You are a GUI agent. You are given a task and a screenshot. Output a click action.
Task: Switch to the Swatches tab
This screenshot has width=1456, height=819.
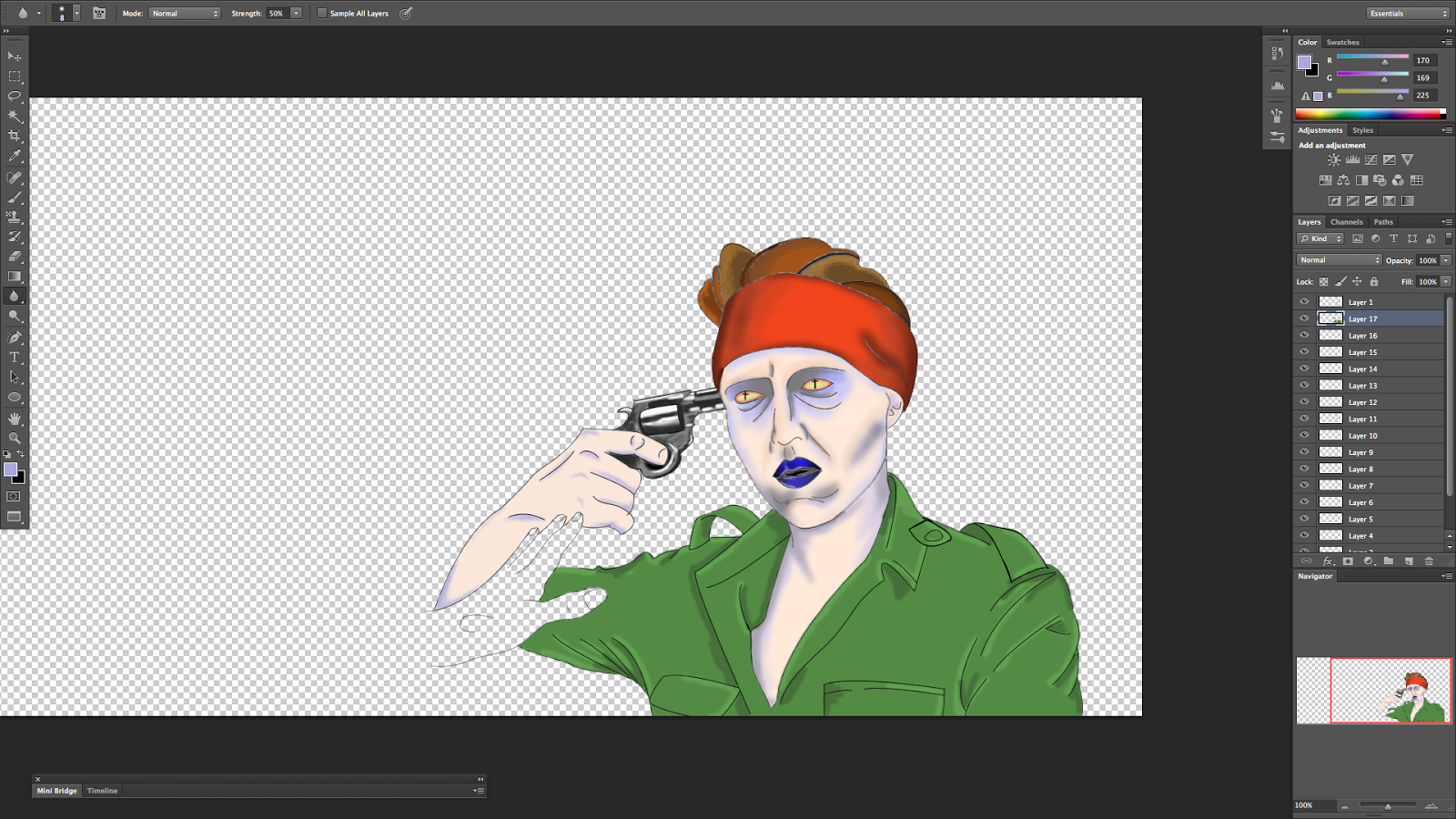point(1342,42)
